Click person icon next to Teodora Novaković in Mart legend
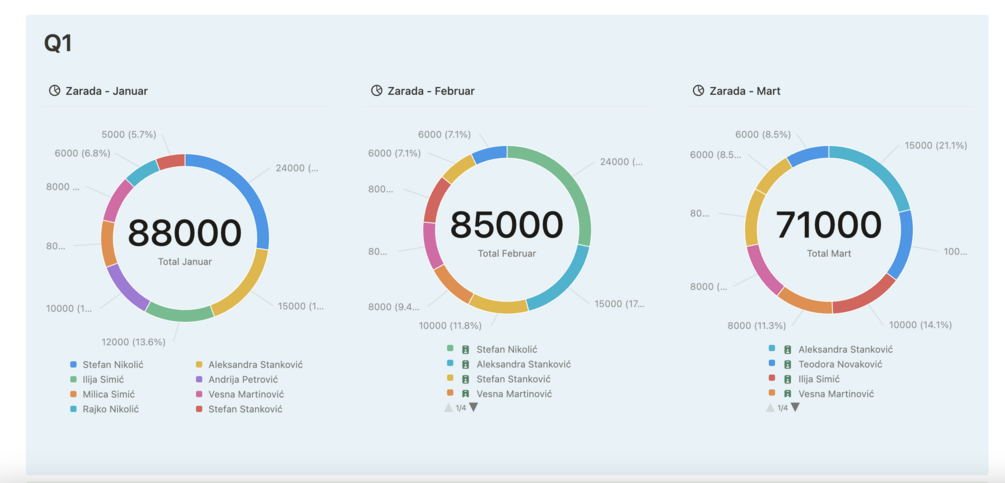1005x483 pixels. 788,364
